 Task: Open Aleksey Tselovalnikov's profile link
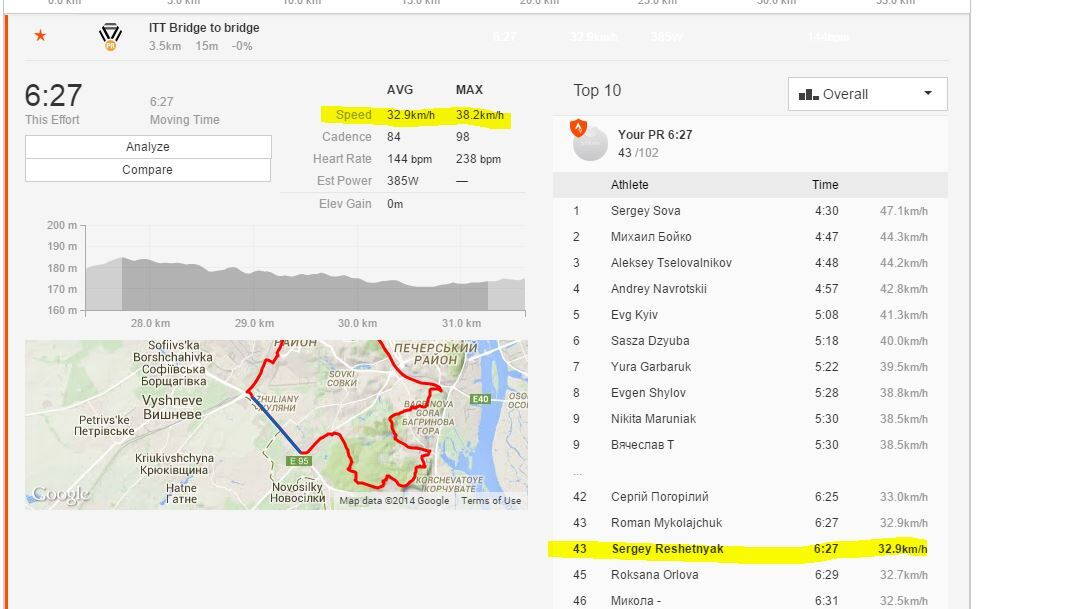671,263
